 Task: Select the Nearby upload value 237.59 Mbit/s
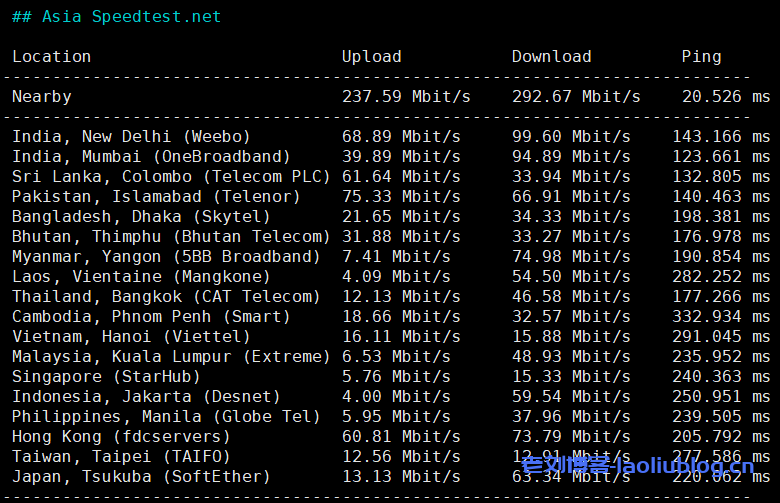pyautogui.click(x=406, y=97)
